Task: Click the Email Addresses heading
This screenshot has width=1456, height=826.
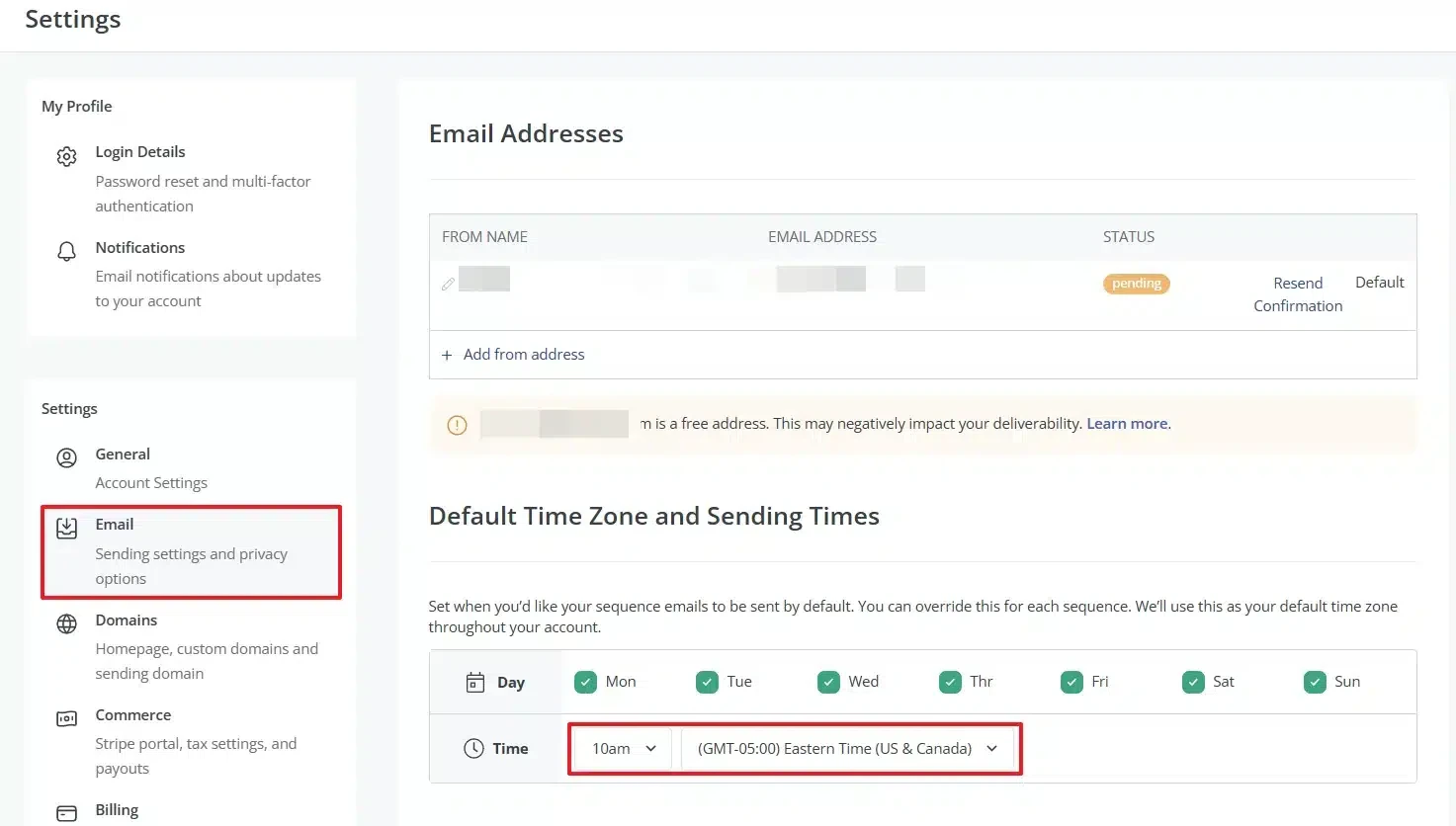Action: click(526, 133)
